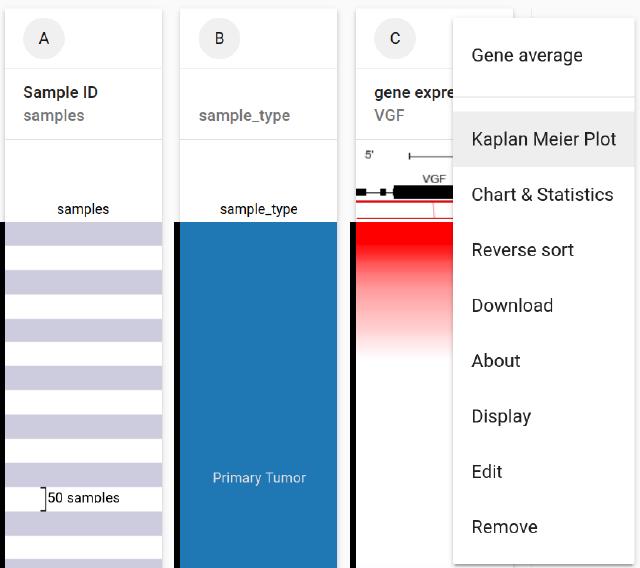
Task: Open the About menu item
Action: [496, 361]
